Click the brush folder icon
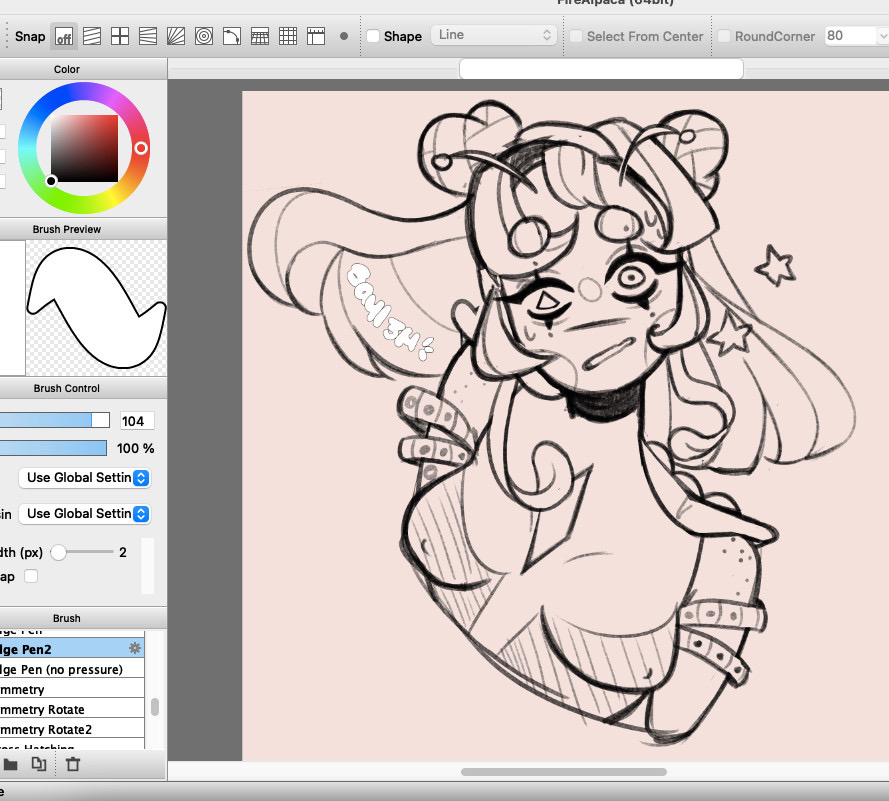Image resolution: width=889 pixels, height=801 pixels. [11, 765]
